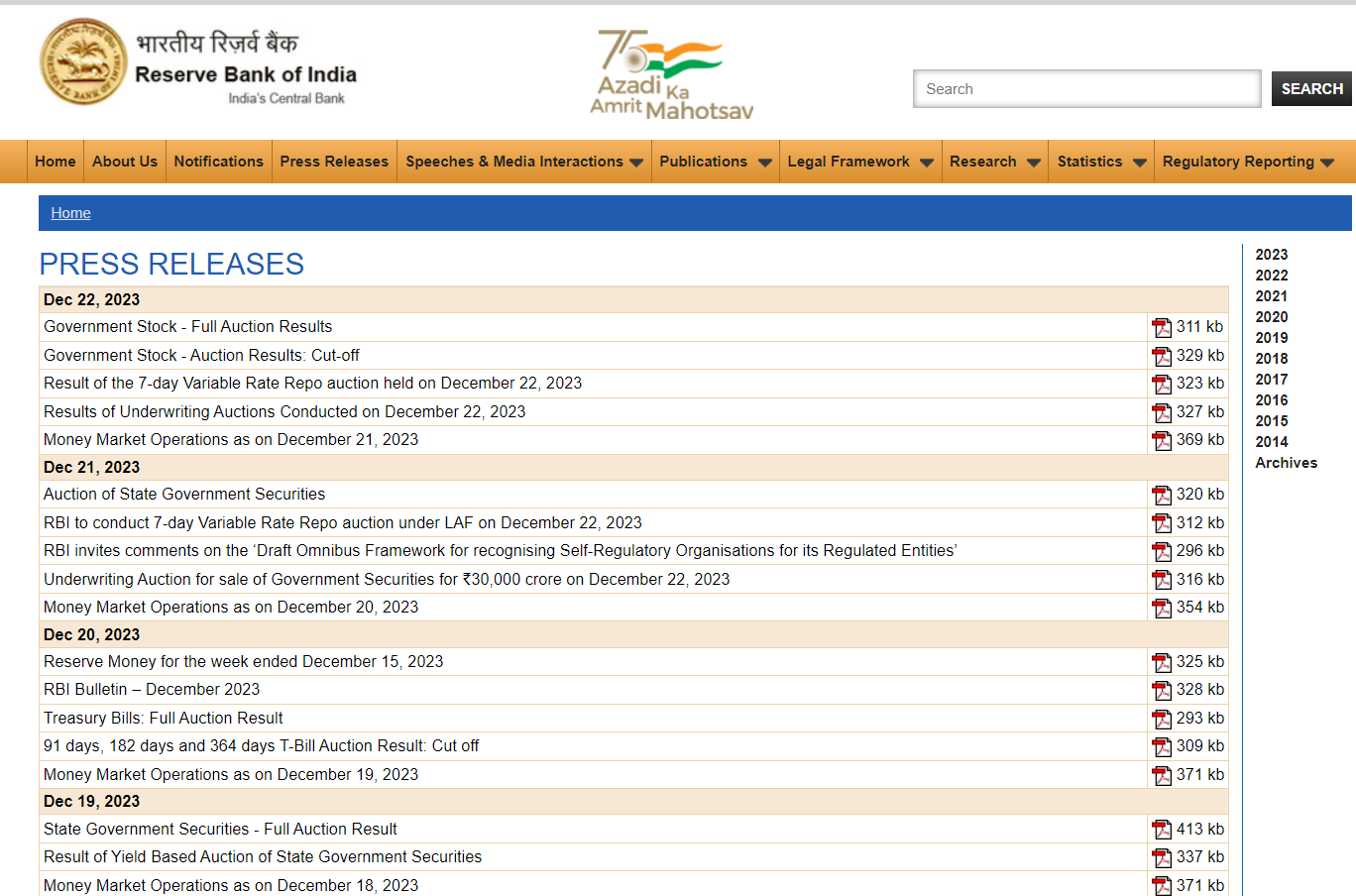Open PDF for Reserve Money week ended December 15
The height and width of the screenshot is (896, 1356).
(x=1161, y=662)
